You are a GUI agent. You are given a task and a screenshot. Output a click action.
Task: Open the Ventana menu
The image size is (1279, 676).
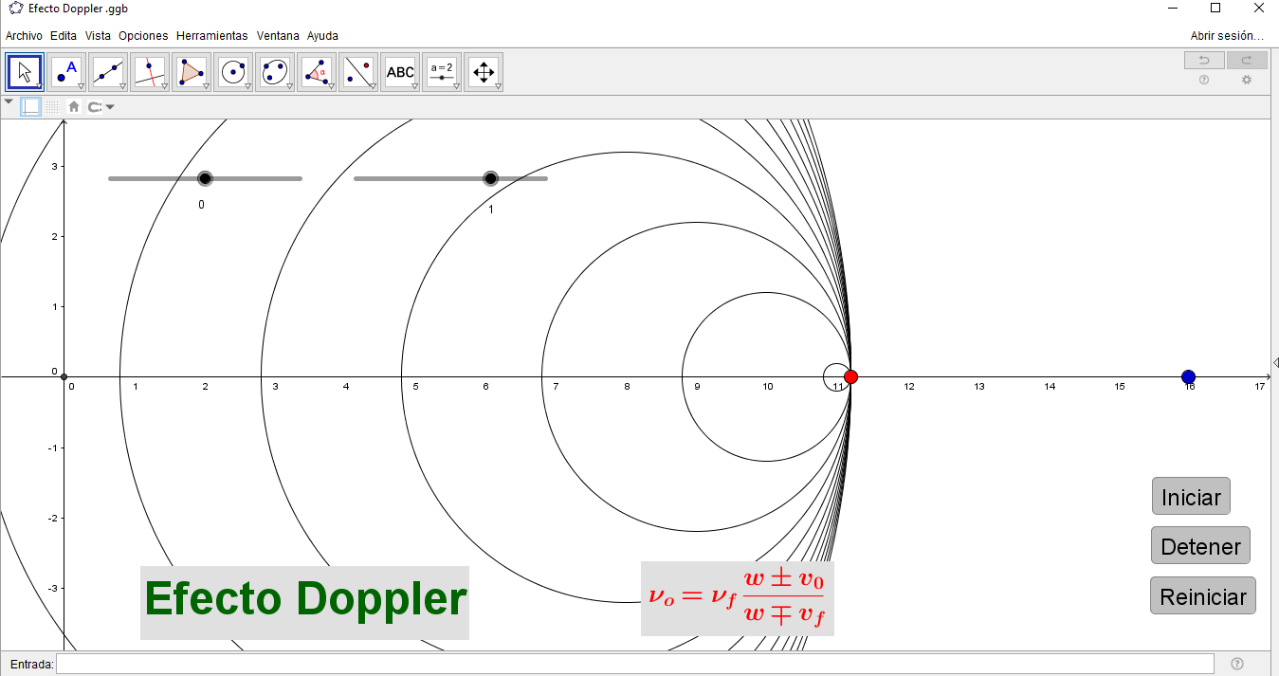click(x=278, y=36)
